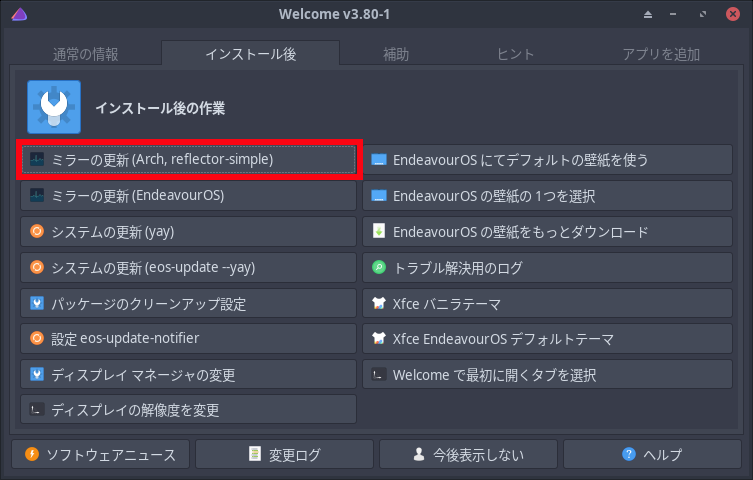
Task: Run ミラーの更新 (Arch, reflector-simple)
Action: tap(189, 159)
